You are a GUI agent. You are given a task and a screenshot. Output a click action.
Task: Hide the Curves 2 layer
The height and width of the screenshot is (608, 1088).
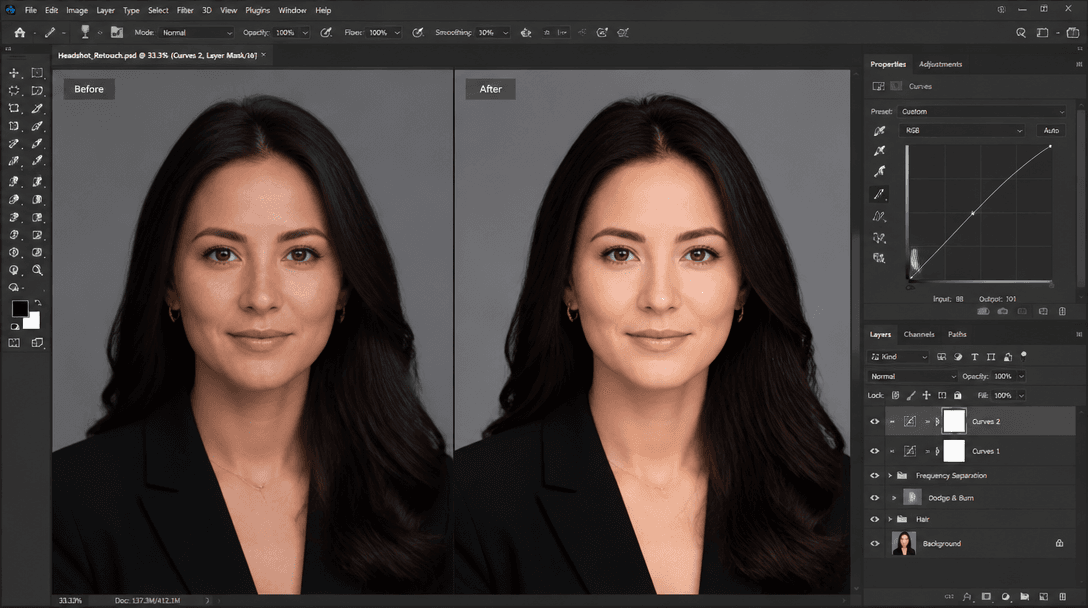click(874, 421)
